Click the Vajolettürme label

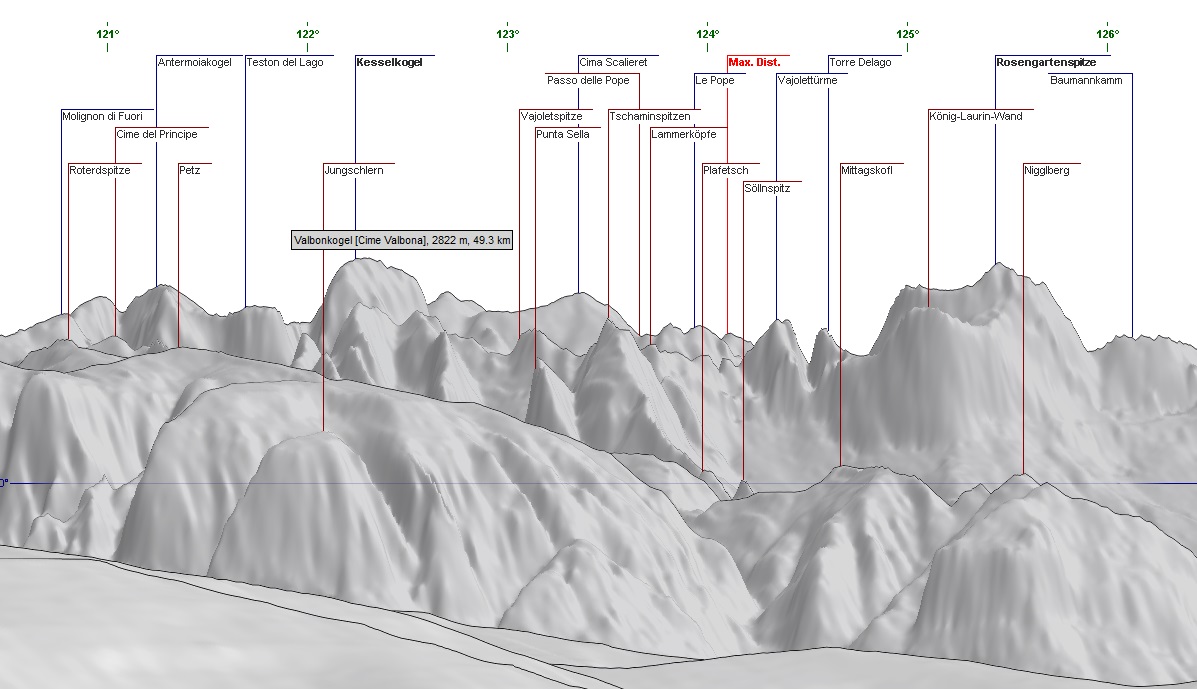[806, 80]
